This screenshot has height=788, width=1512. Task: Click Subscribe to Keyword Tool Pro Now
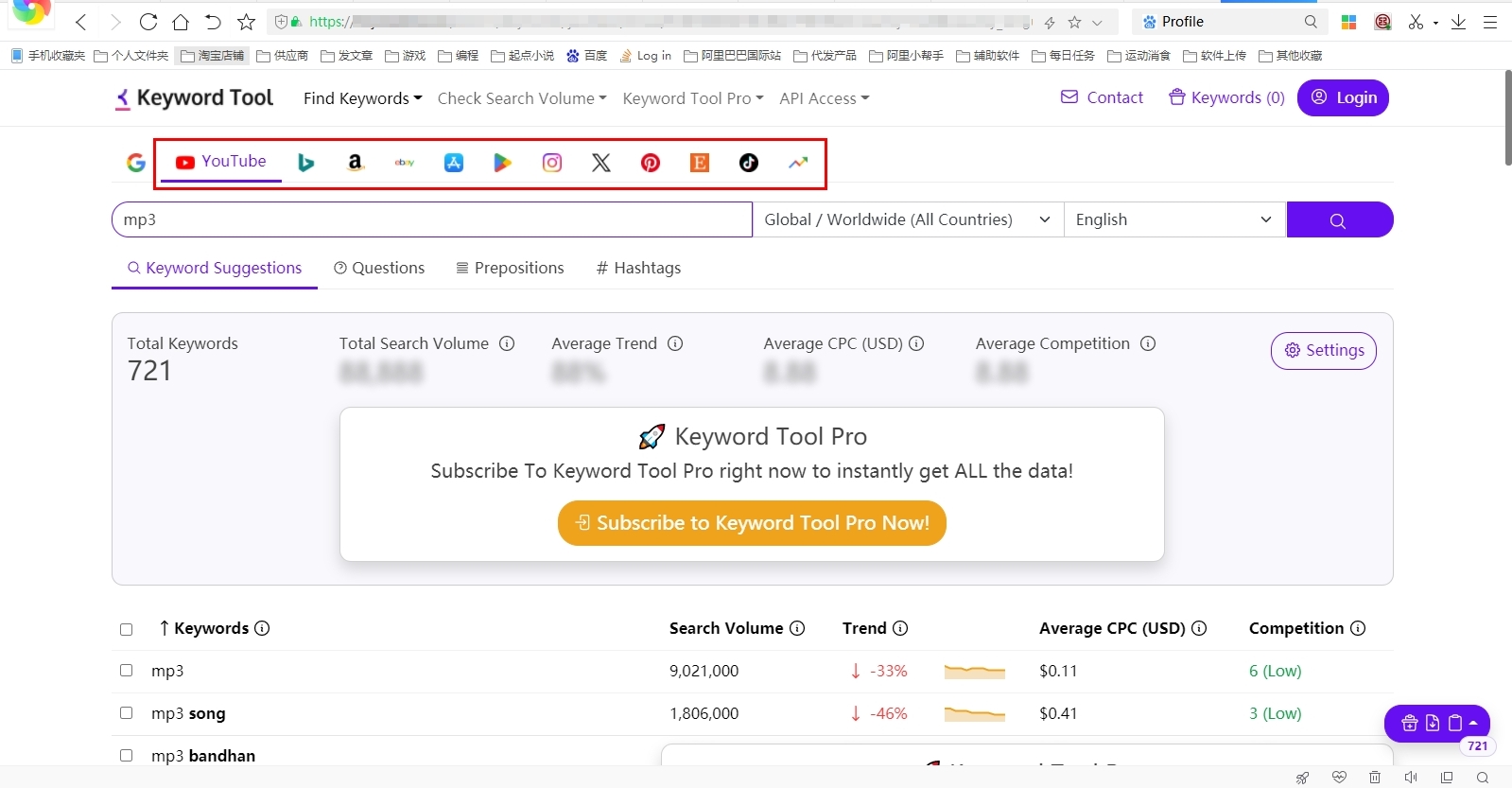pos(752,523)
